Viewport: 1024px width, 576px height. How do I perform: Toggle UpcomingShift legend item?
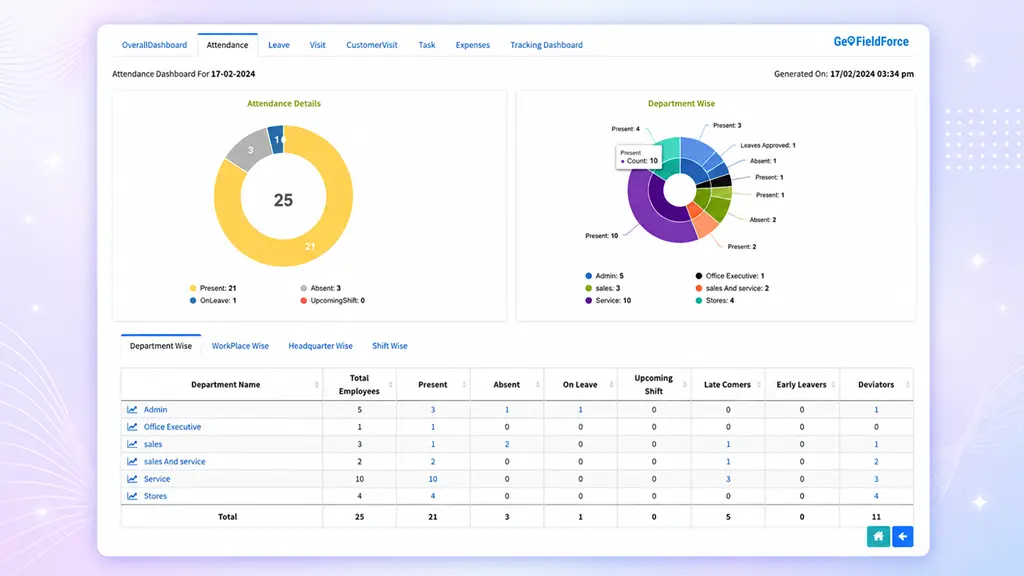coord(332,300)
